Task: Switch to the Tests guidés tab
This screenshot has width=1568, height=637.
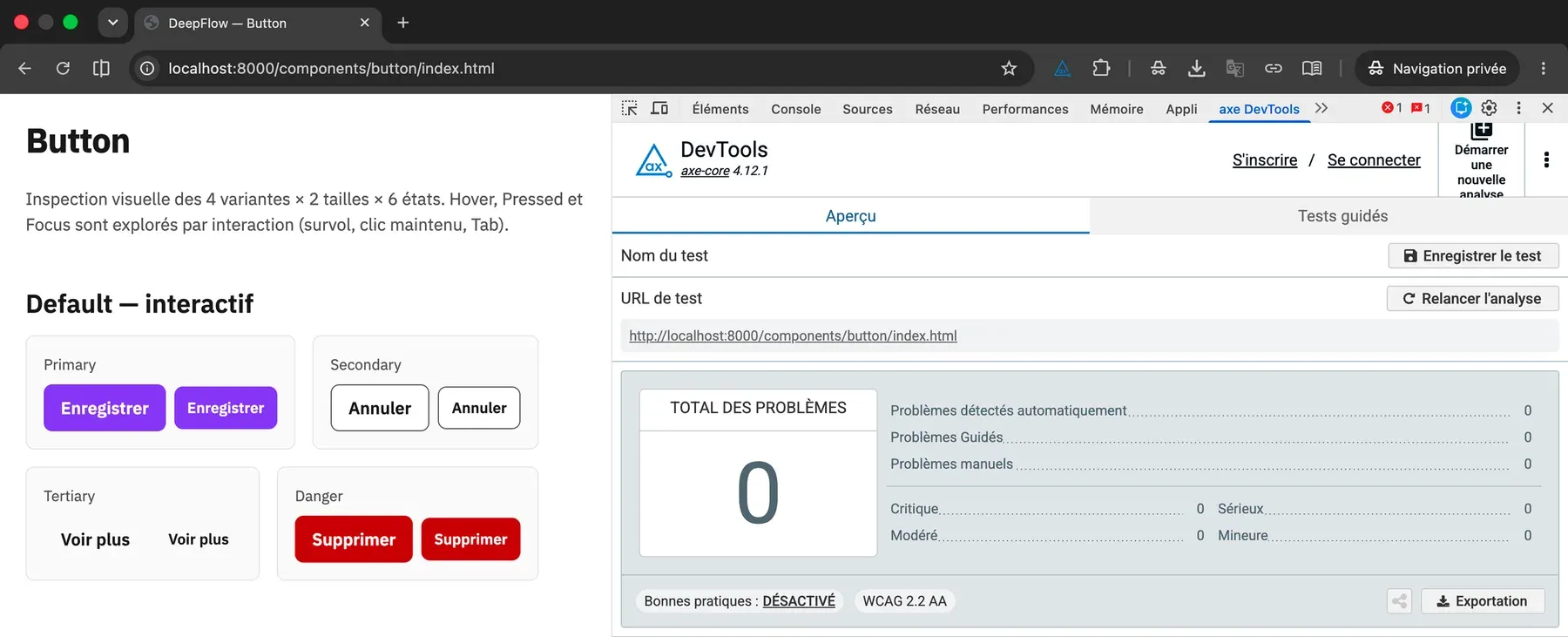Action: pyautogui.click(x=1342, y=216)
